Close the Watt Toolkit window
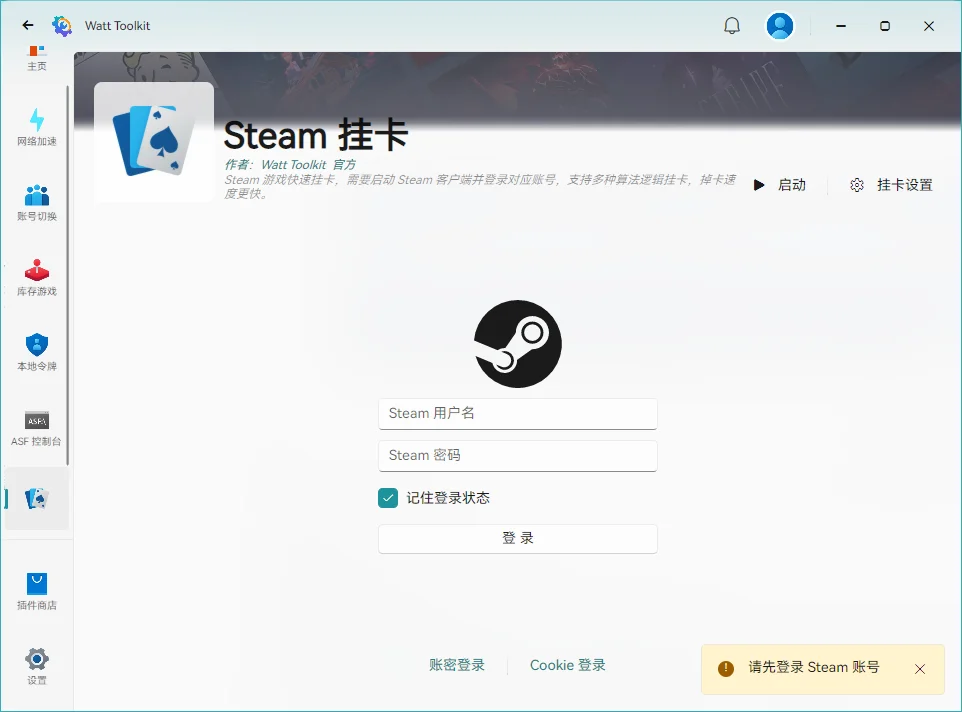Viewport: 962px width, 712px height. point(929,26)
